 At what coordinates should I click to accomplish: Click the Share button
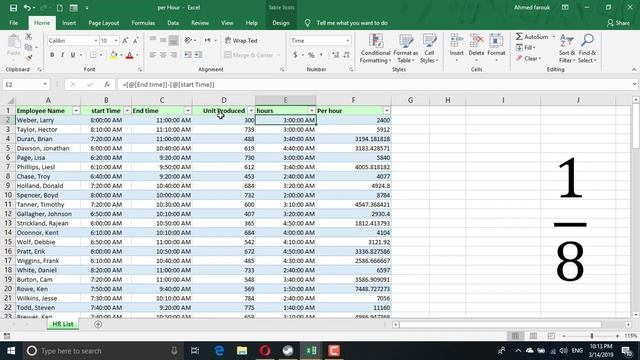click(x=618, y=23)
